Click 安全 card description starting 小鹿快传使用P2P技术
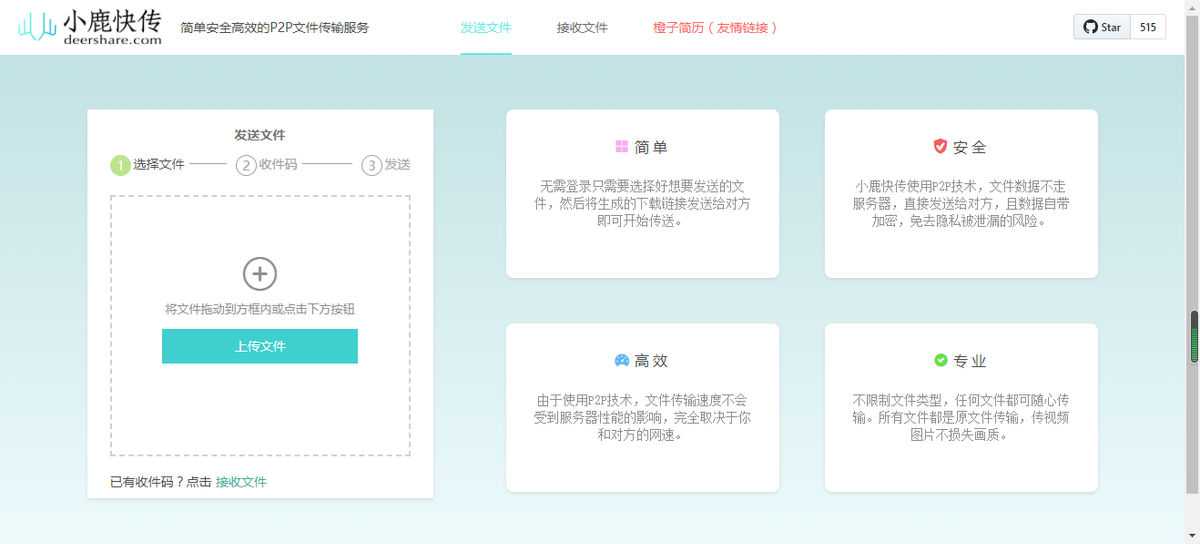Screen dimensions: 1200x544 961,203
